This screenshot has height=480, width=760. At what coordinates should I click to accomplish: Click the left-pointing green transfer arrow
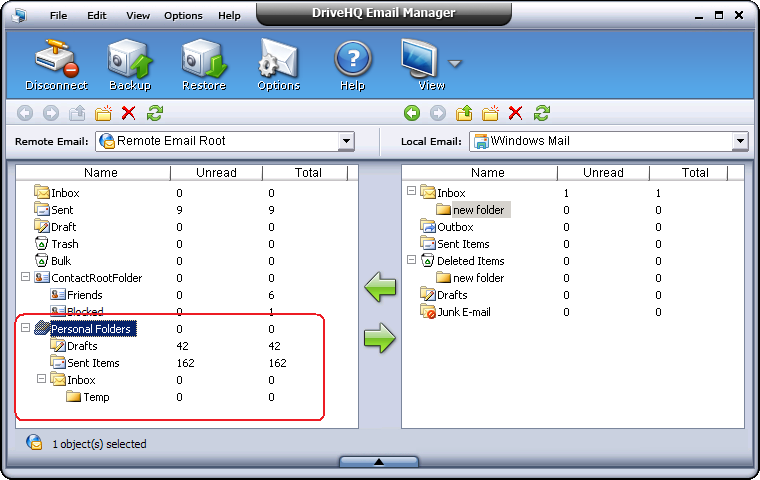click(x=380, y=289)
